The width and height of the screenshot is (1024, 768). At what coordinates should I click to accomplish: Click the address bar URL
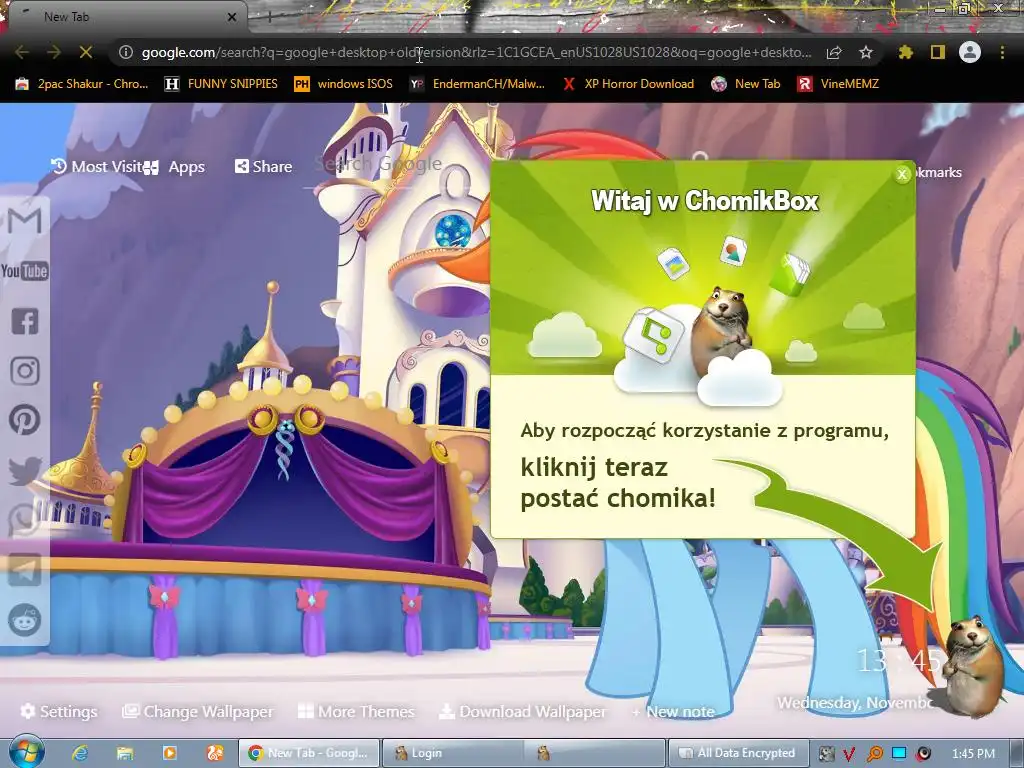477,52
